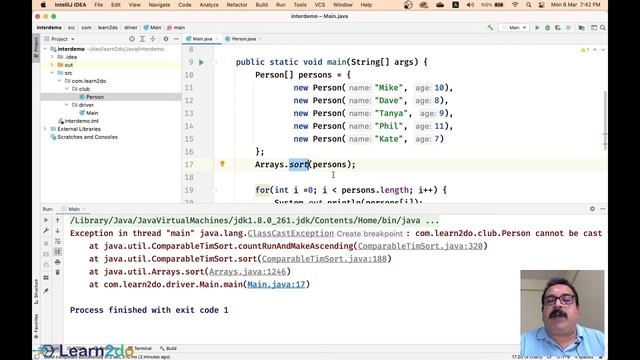Select the Main.java editor tab
Viewport: 640px width, 360px height.
202,39
